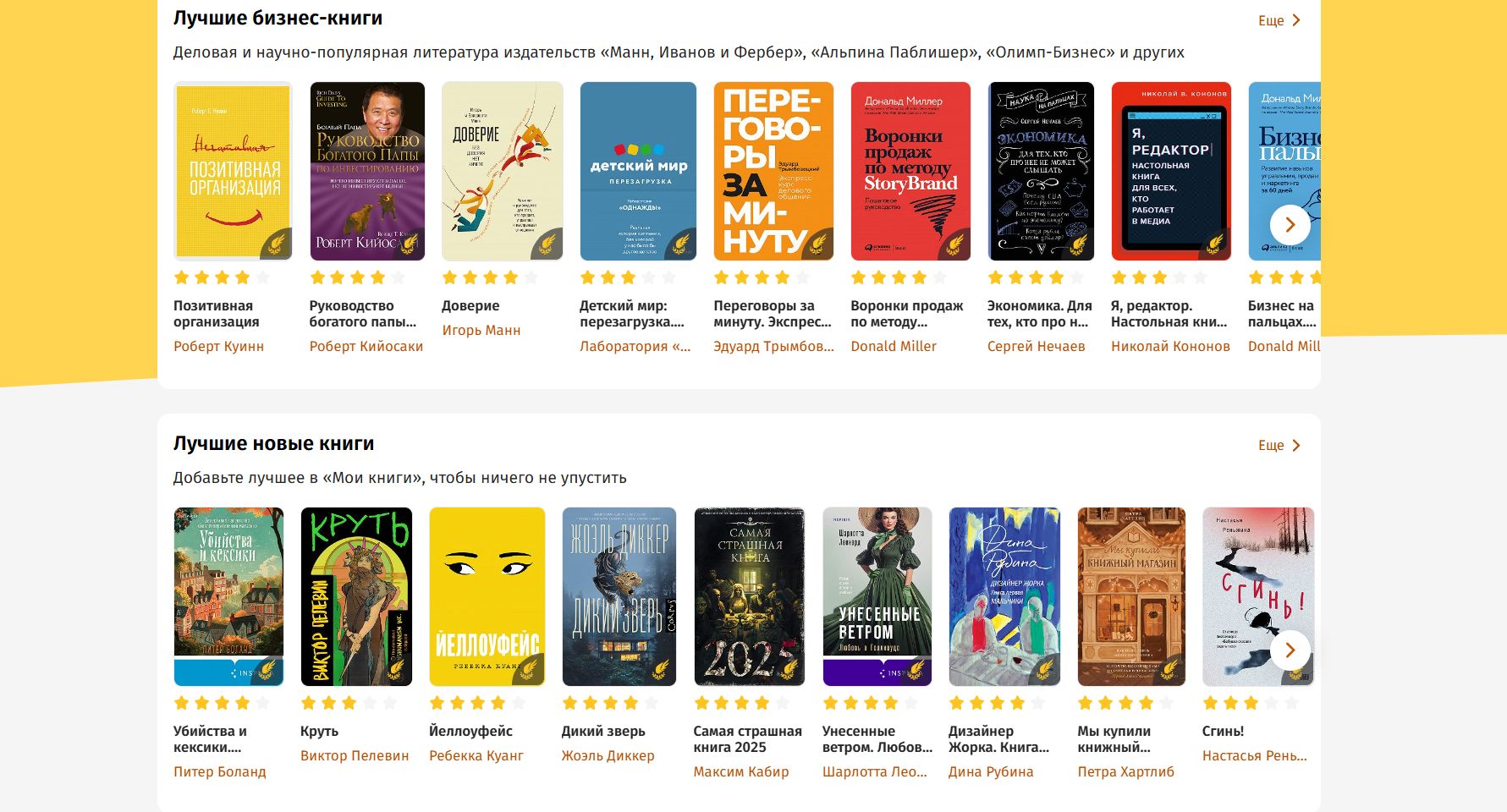Image resolution: width=1507 pixels, height=812 pixels.
Task: Click author link Игорь Манн
Action: pyautogui.click(x=481, y=330)
